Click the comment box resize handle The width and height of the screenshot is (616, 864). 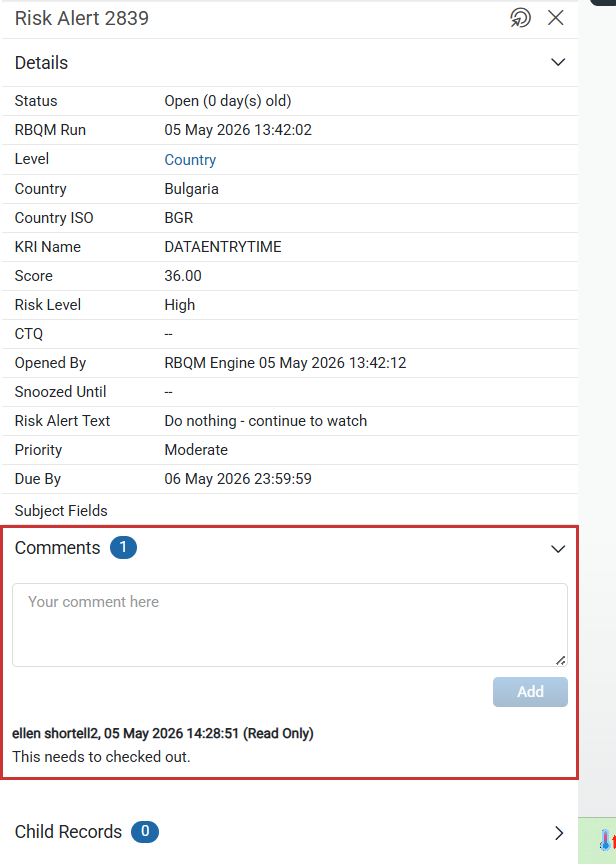(x=560, y=660)
